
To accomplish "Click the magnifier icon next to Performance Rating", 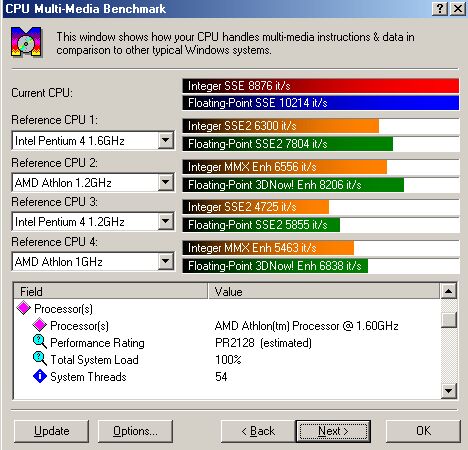I will (40, 342).
